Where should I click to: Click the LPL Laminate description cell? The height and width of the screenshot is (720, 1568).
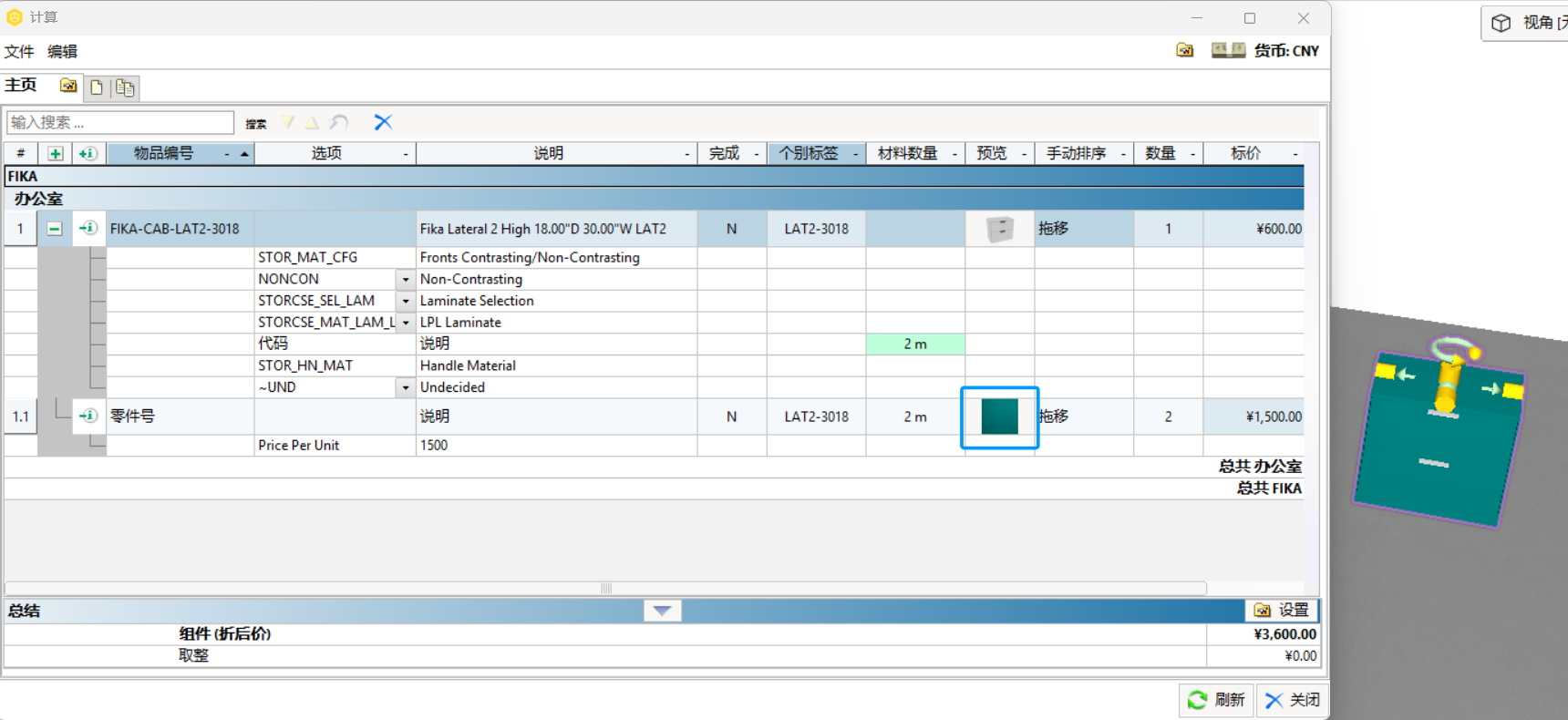[557, 323]
